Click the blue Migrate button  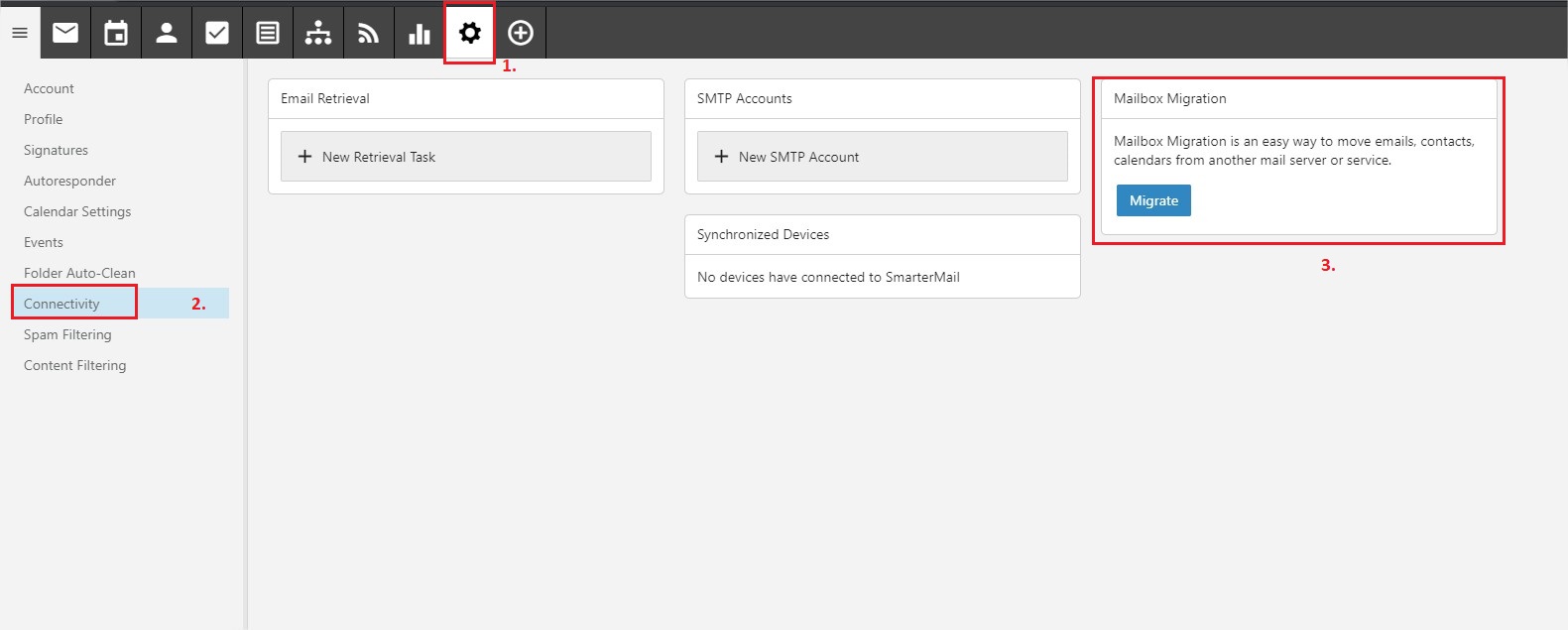pos(1153,200)
